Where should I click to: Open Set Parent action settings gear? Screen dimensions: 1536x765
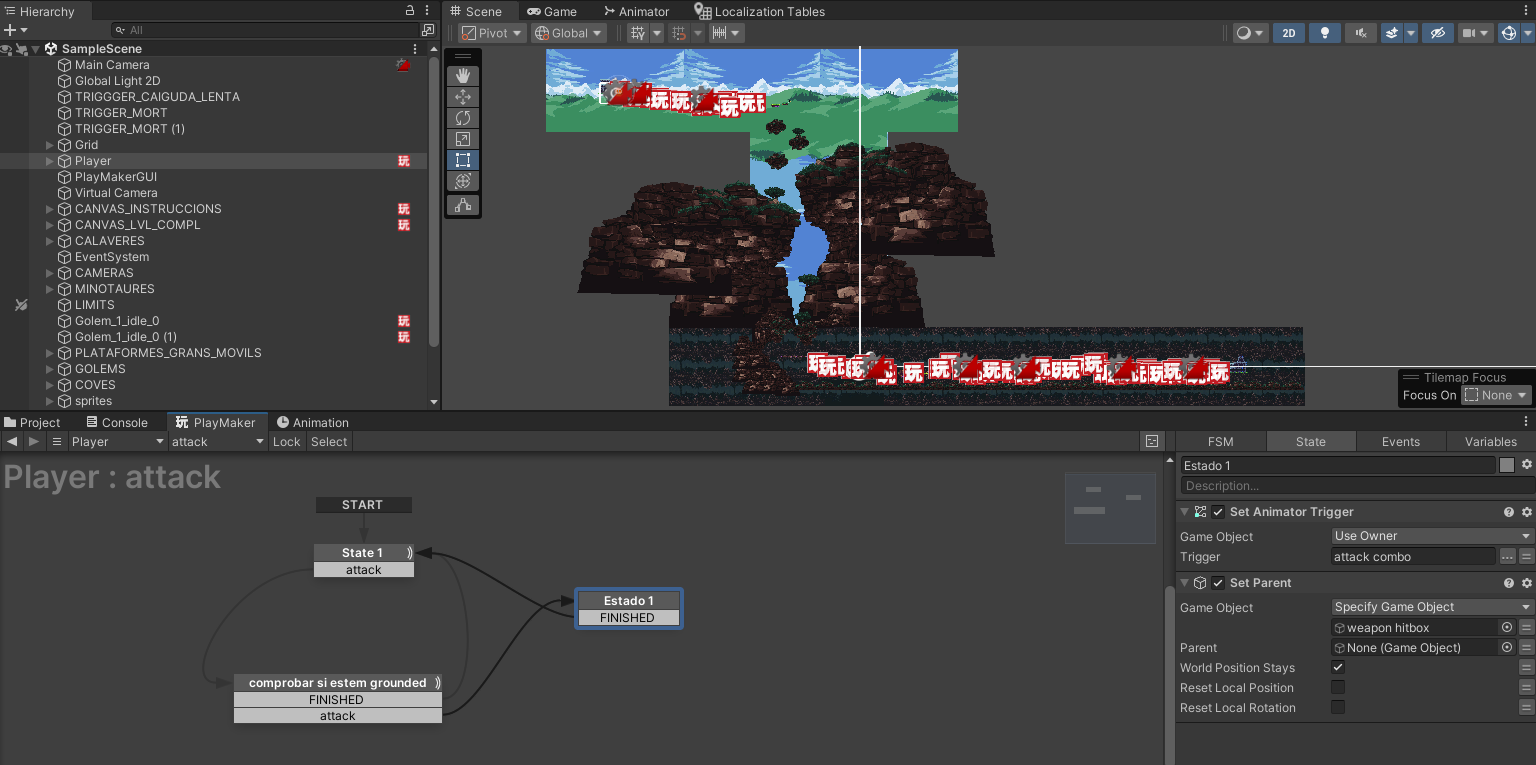pos(1526,583)
